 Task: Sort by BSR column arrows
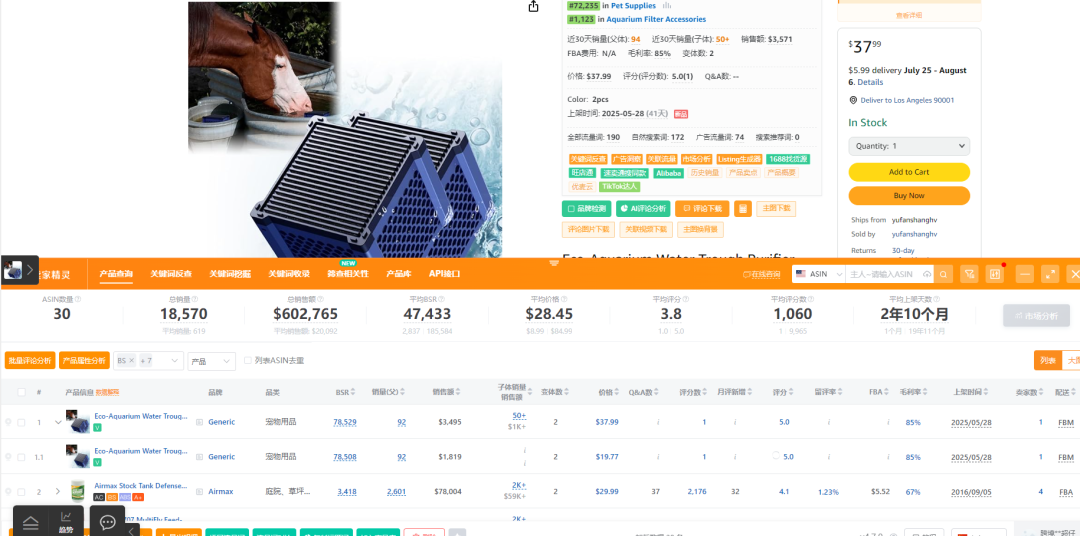353,392
